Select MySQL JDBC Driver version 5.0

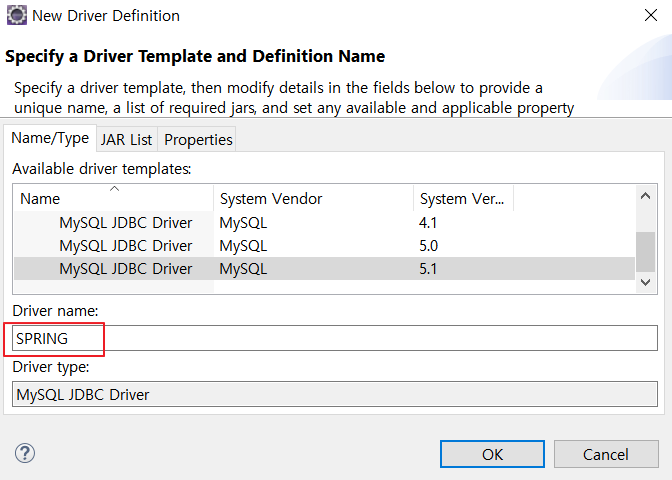(324, 246)
